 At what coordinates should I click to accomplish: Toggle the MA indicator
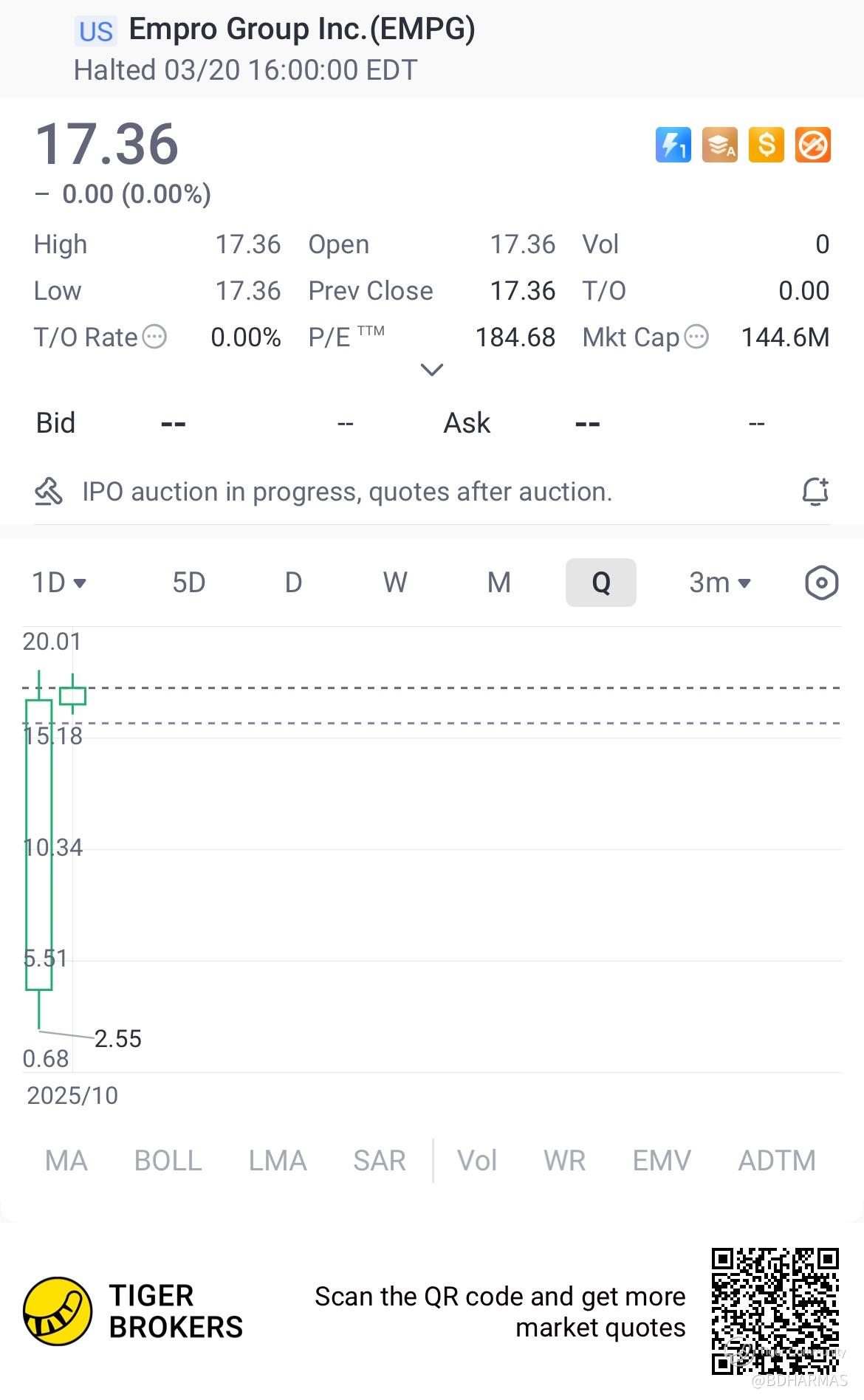click(x=66, y=1161)
